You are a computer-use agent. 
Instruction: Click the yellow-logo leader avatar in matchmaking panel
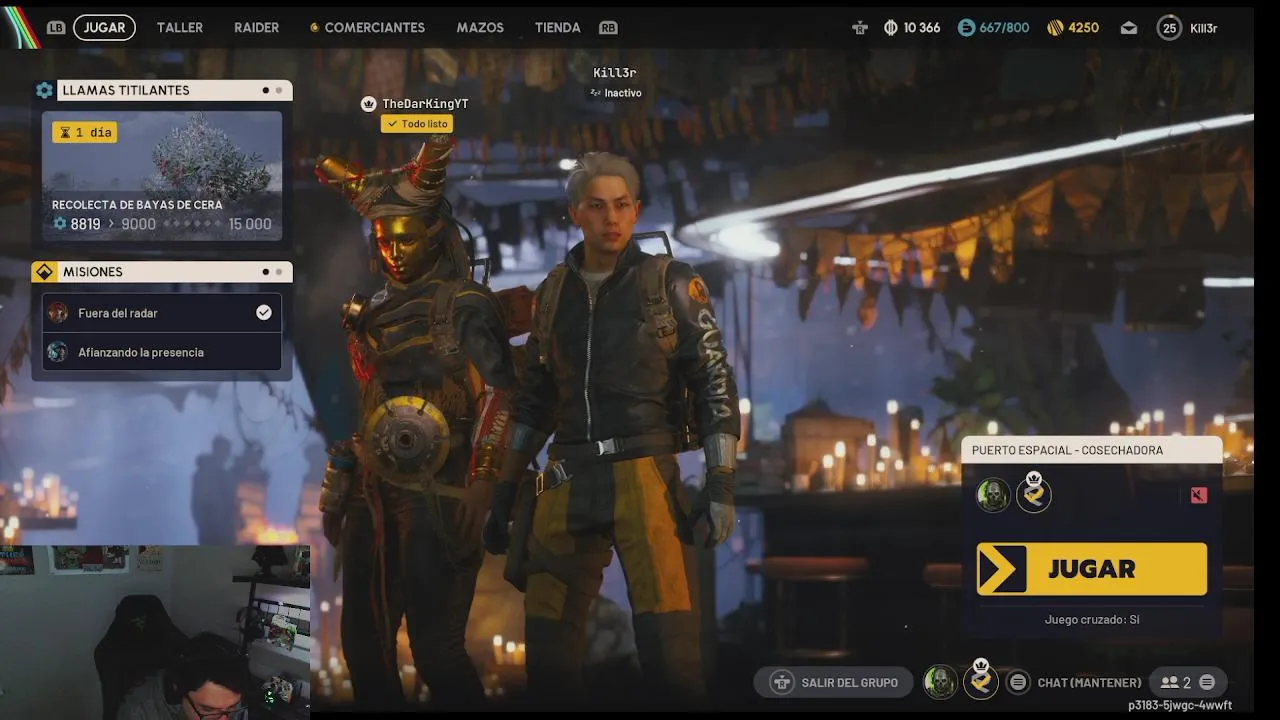1034,493
